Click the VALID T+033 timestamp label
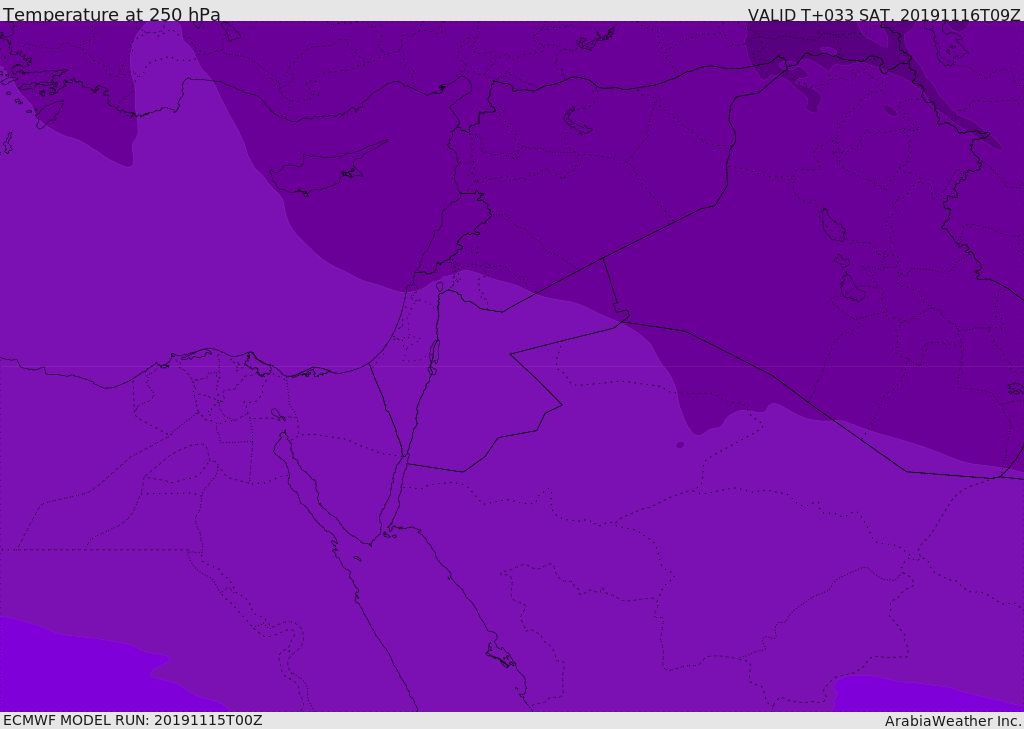1024x729 pixels. coord(884,15)
